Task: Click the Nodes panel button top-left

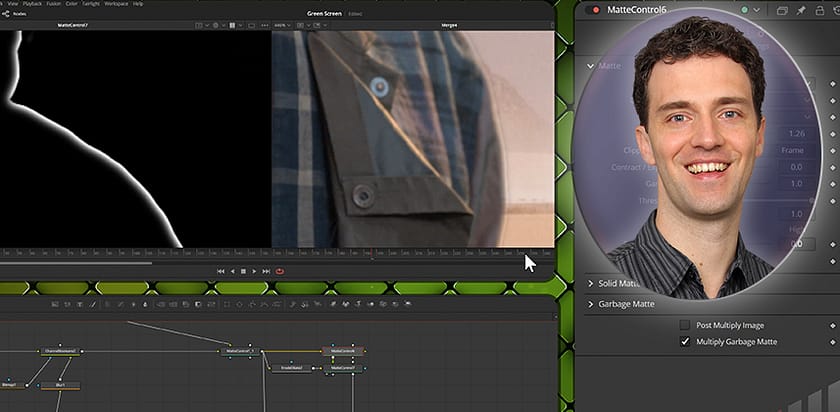Action: [x=14, y=14]
